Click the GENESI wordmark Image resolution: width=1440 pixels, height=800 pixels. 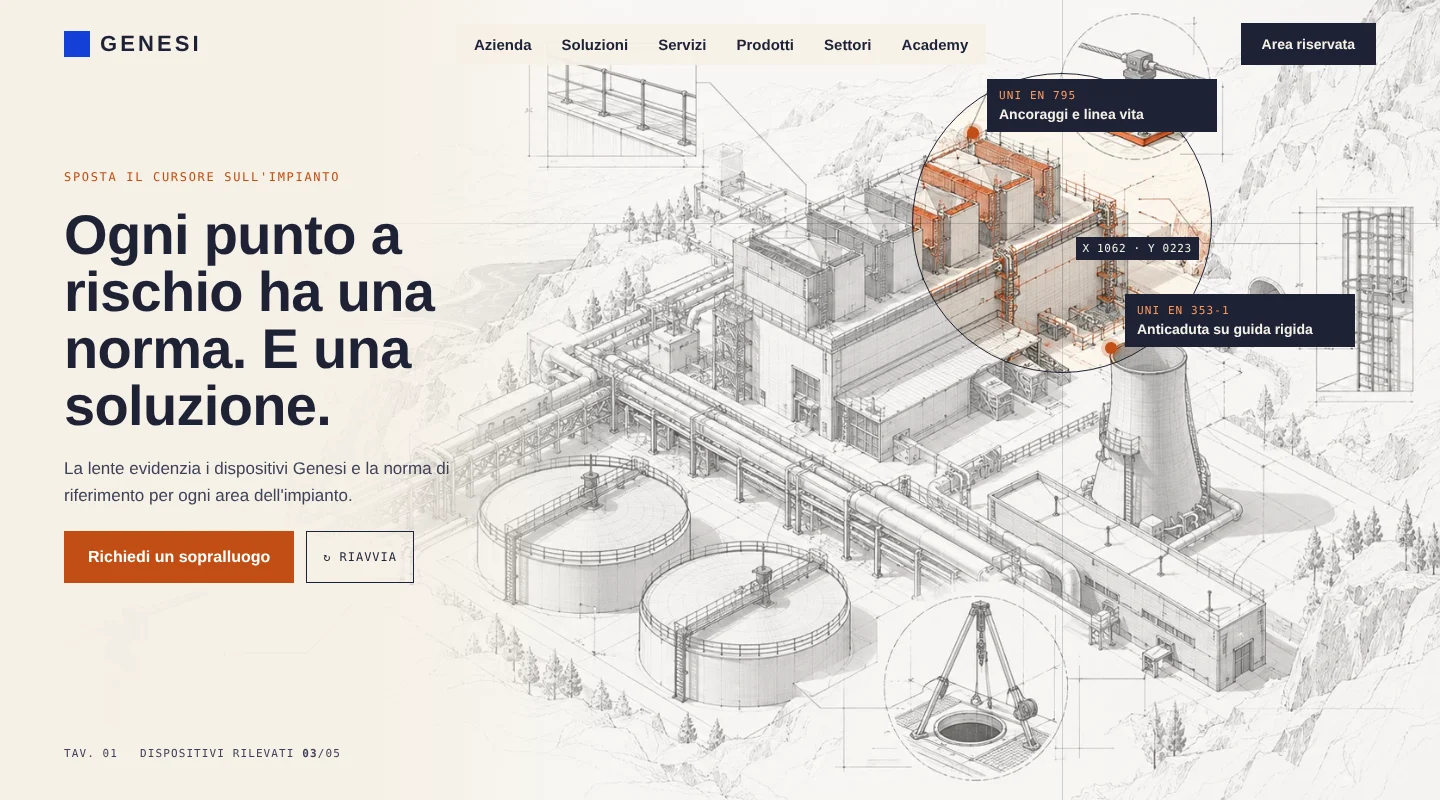click(x=150, y=44)
